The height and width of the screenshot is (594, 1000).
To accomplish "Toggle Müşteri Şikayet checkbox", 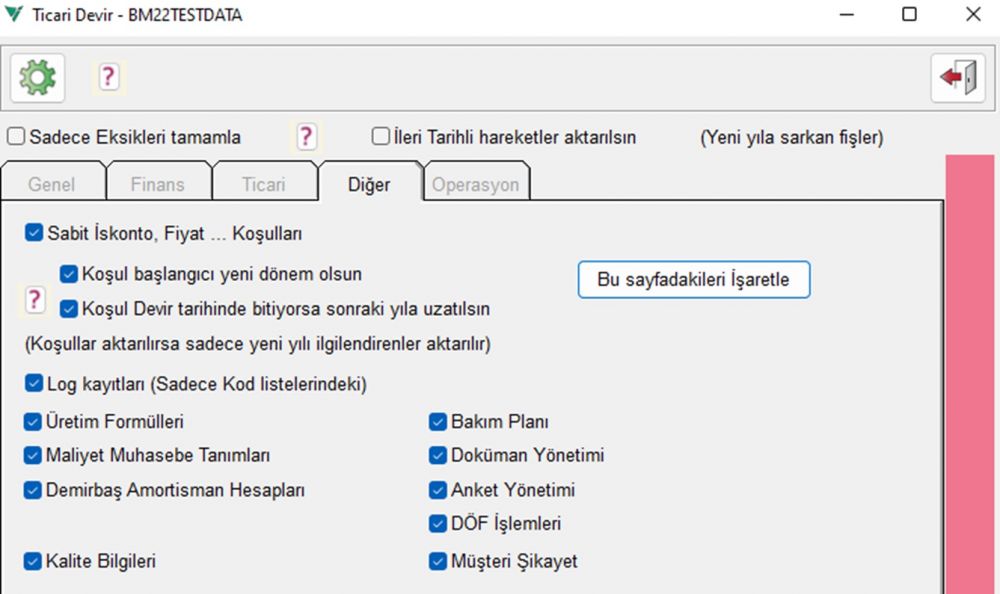I will (437, 561).
